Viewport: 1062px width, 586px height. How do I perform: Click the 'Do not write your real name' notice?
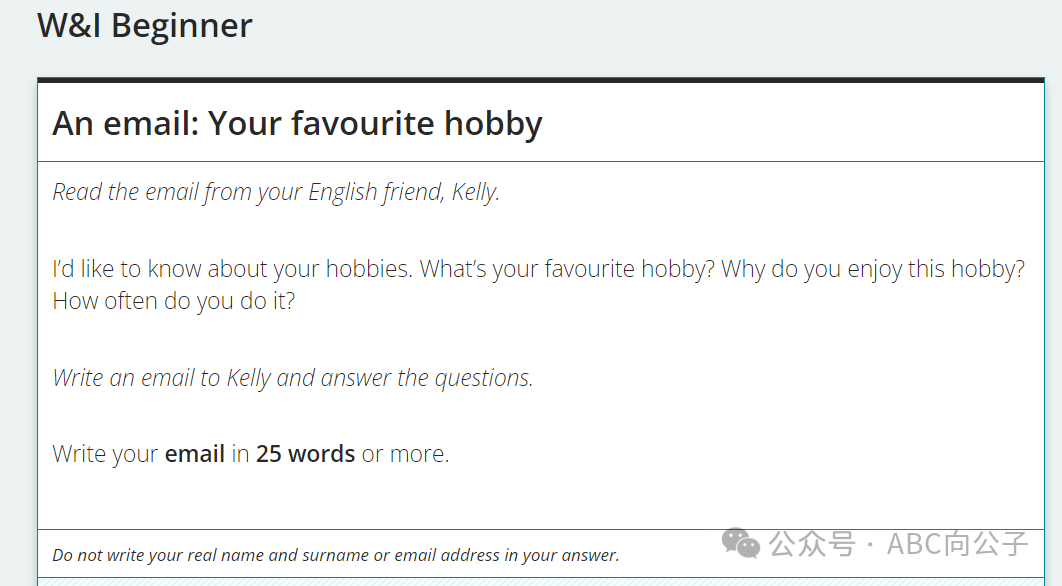click(x=336, y=556)
